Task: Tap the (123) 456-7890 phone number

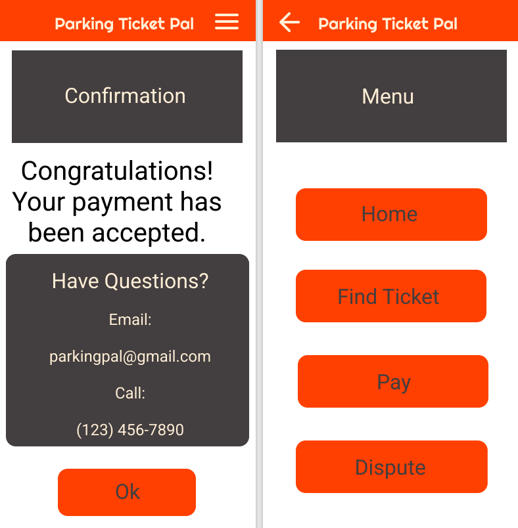Action: (130, 430)
